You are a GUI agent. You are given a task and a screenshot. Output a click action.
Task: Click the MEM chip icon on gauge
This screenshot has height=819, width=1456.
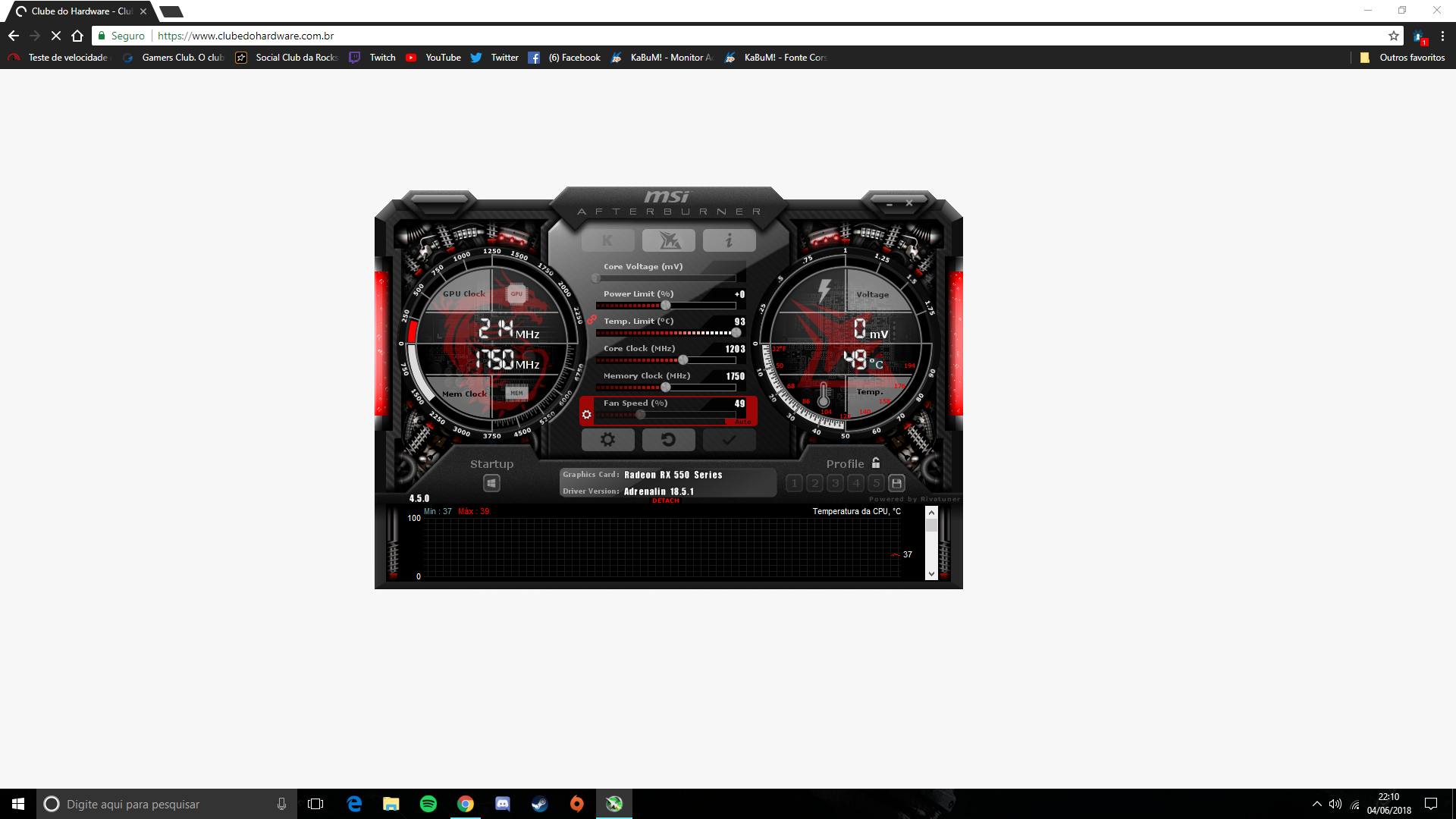click(516, 393)
